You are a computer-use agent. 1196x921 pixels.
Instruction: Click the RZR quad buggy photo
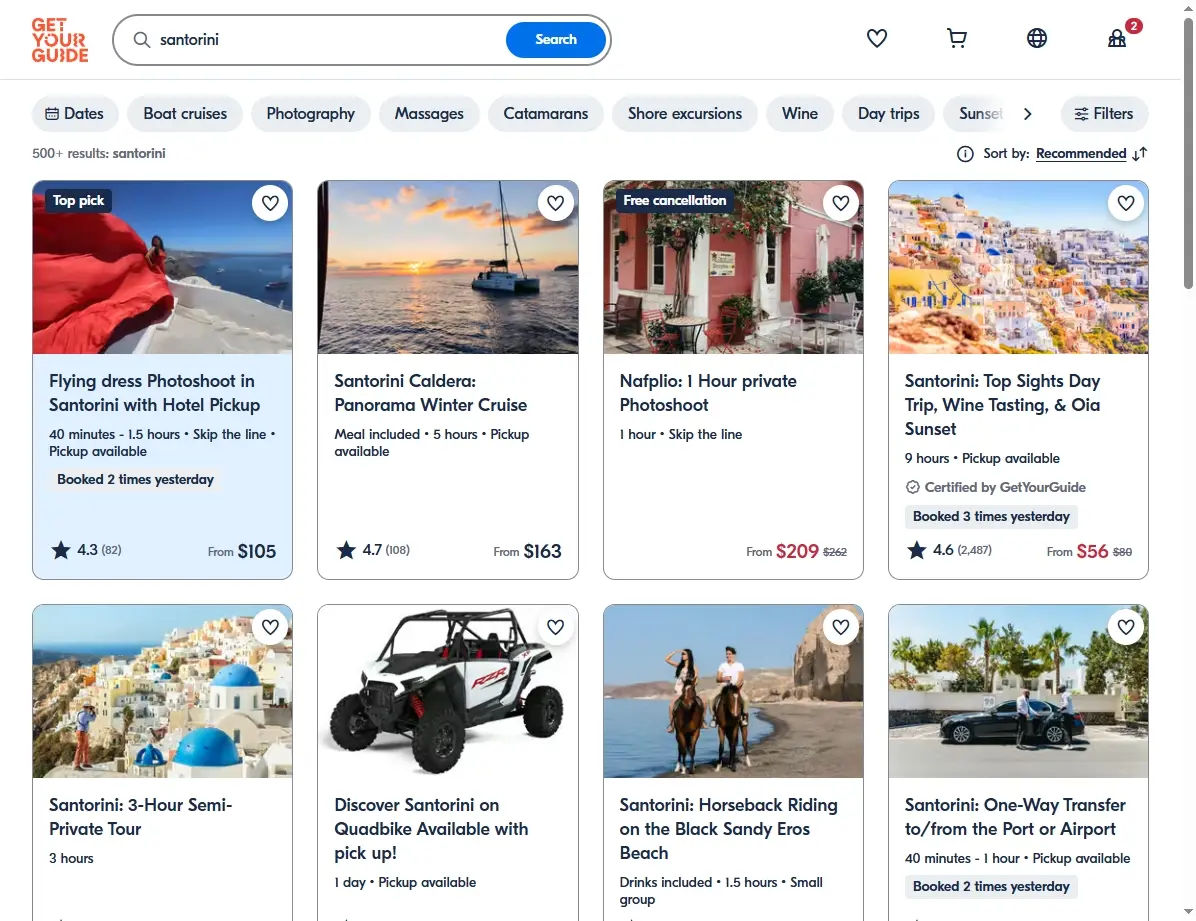(x=448, y=691)
